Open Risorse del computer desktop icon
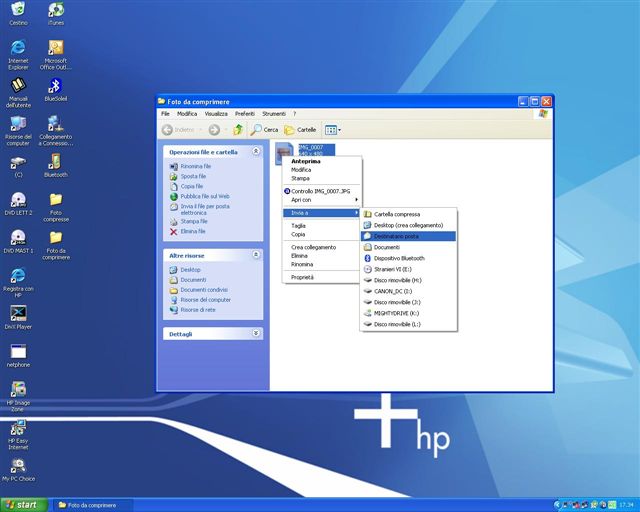 18,131
